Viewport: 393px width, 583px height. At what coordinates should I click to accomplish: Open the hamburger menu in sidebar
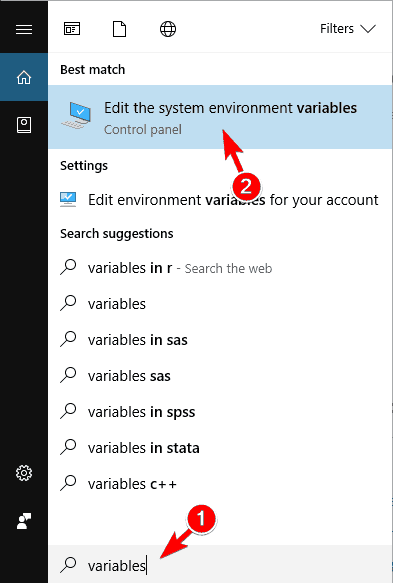[24, 29]
